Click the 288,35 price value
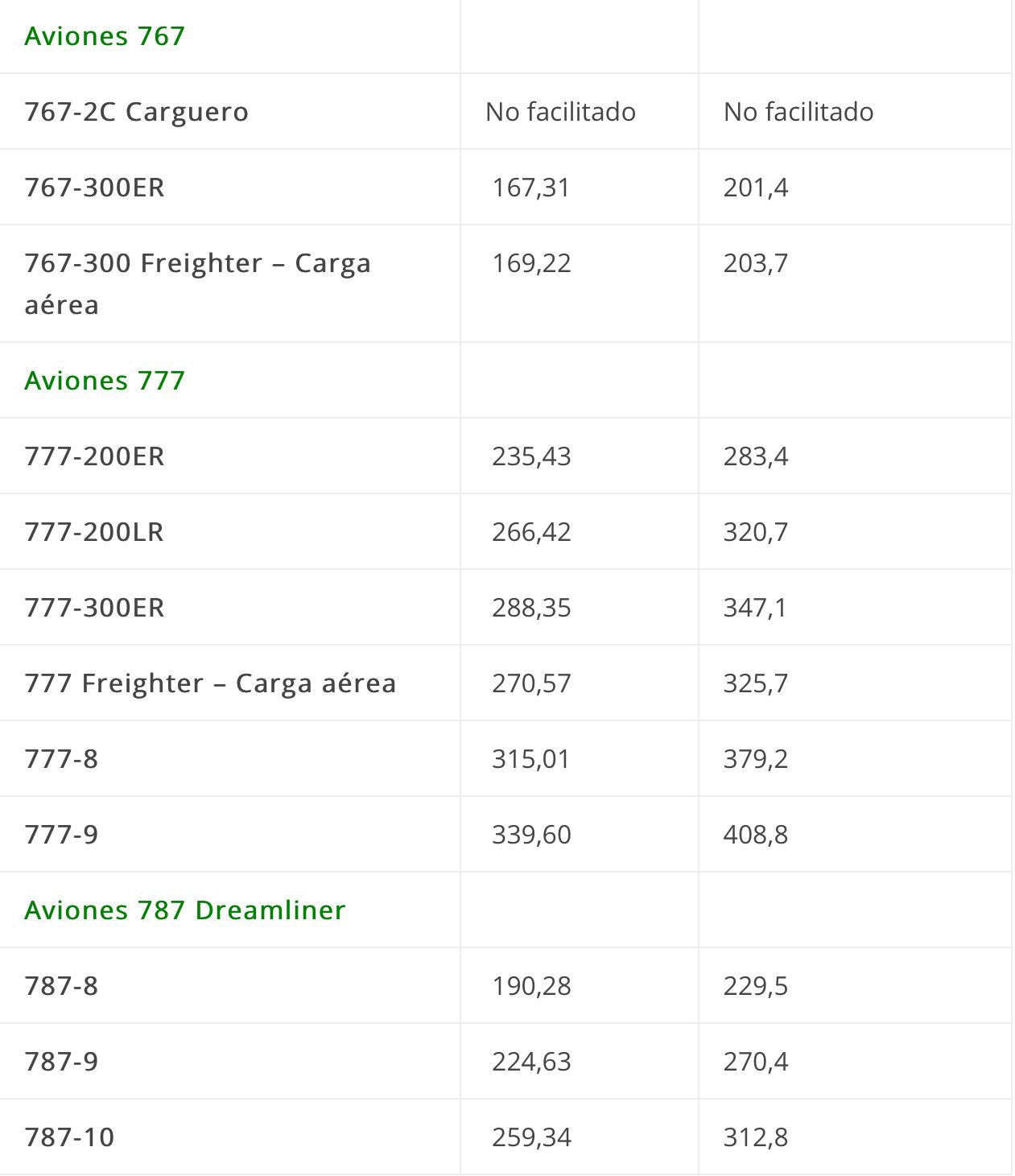 [x=531, y=608]
